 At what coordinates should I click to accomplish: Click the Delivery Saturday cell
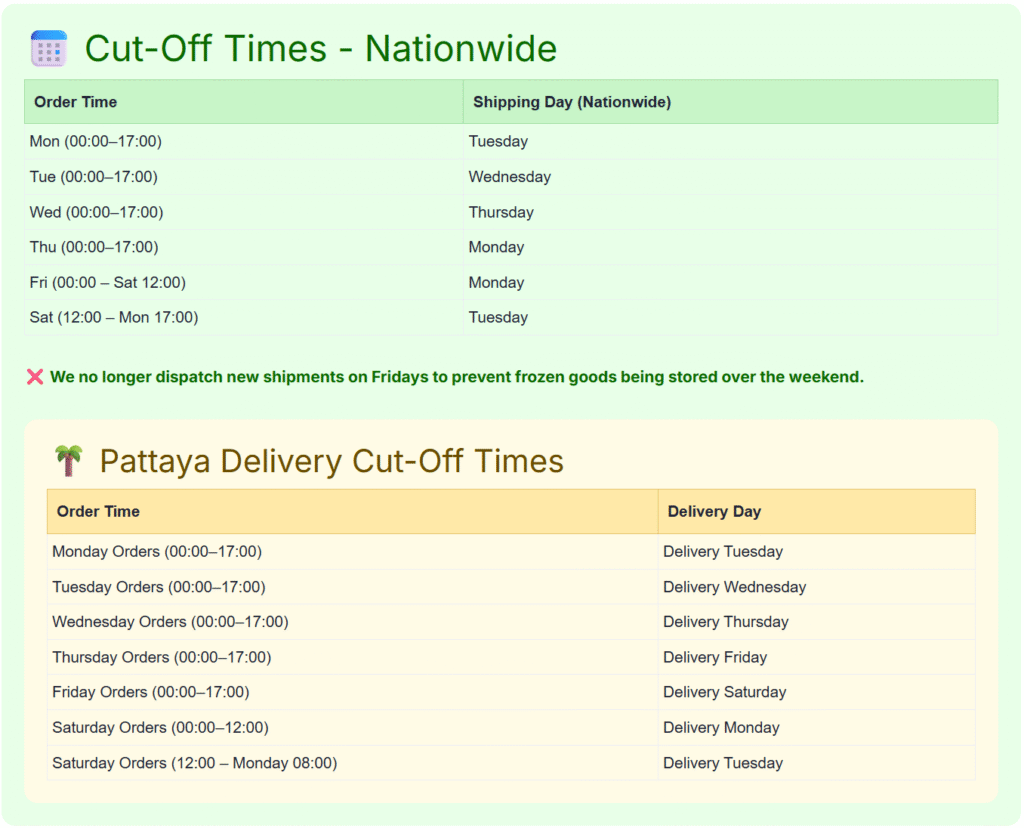coord(724,692)
